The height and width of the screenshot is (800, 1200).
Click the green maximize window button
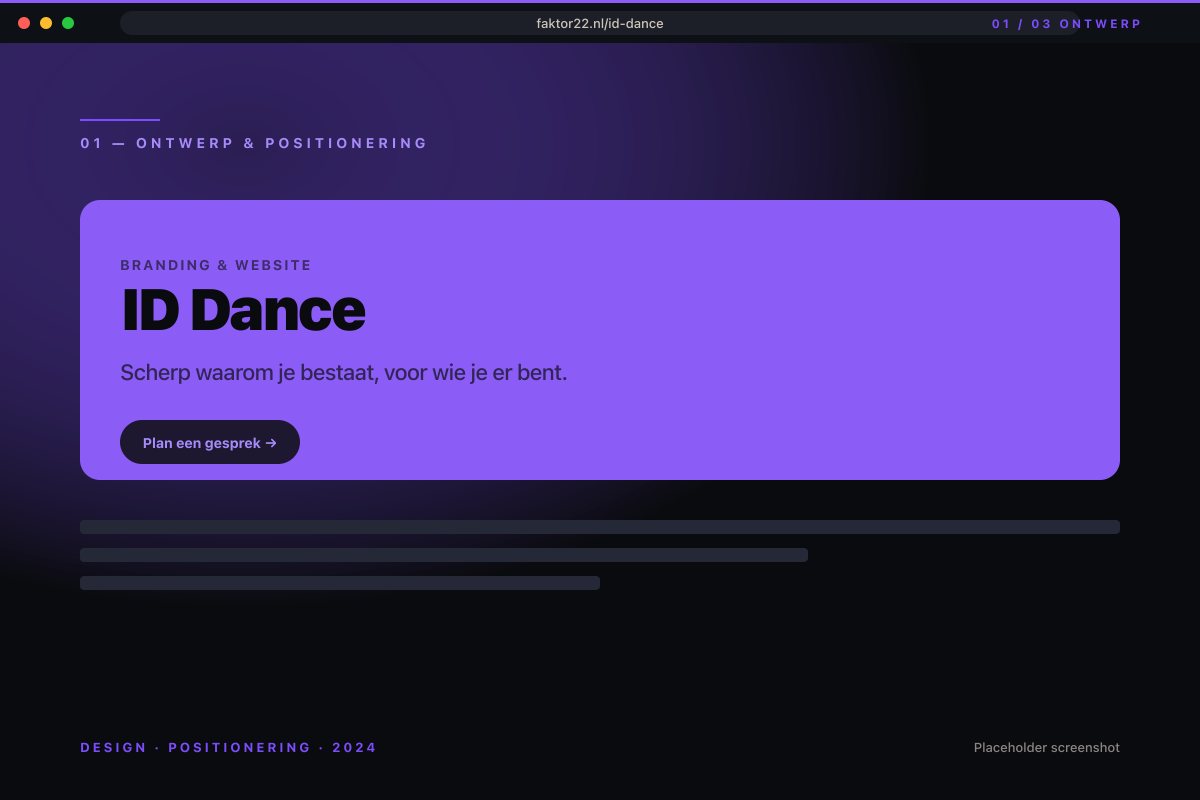point(68,23)
